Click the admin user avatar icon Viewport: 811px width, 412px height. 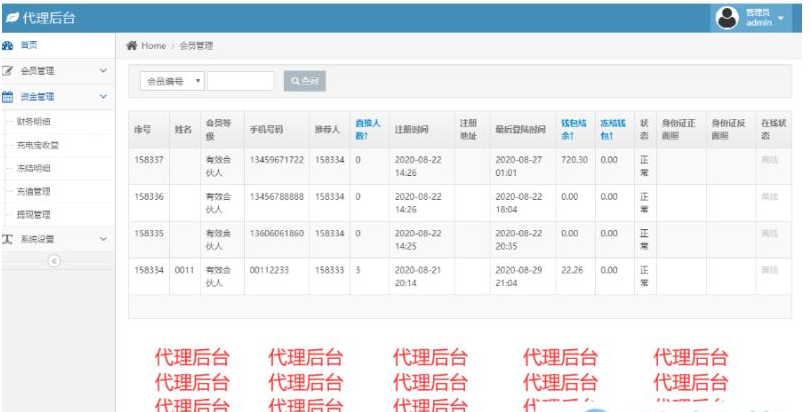click(x=728, y=17)
